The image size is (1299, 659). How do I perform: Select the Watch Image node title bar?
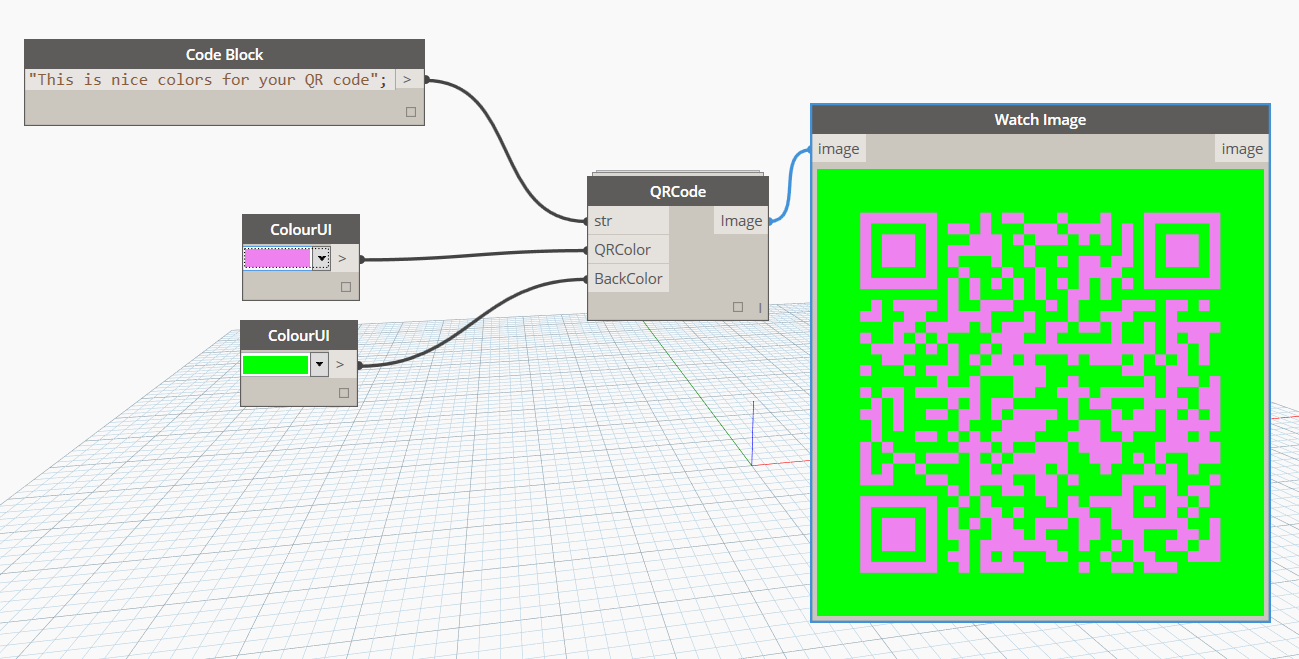1040,119
